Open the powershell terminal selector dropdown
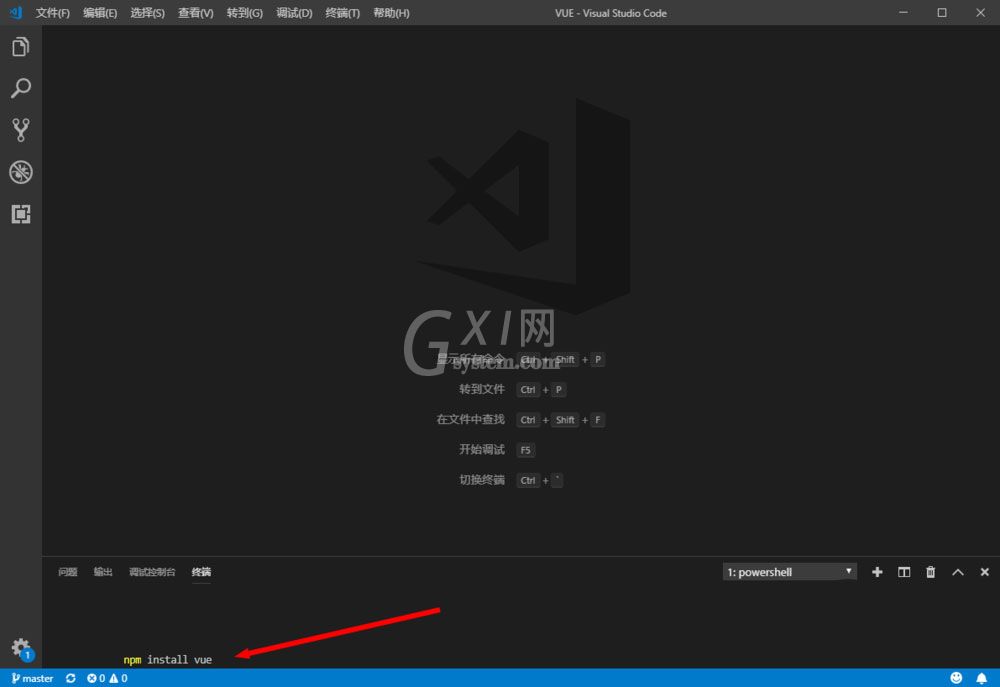 (x=790, y=572)
